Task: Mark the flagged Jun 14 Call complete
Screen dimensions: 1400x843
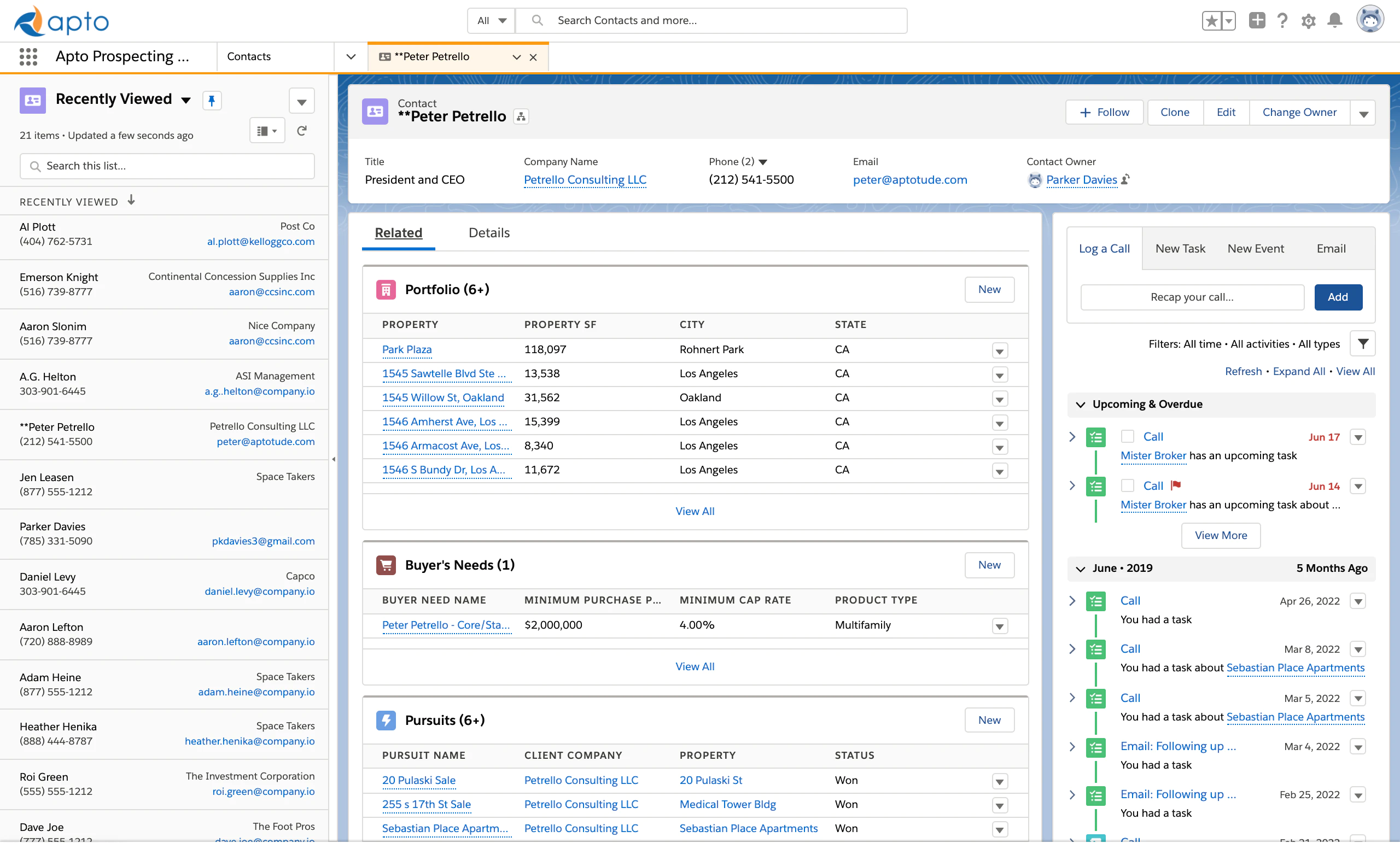Action: pyautogui.click(x=1127, y=485)
